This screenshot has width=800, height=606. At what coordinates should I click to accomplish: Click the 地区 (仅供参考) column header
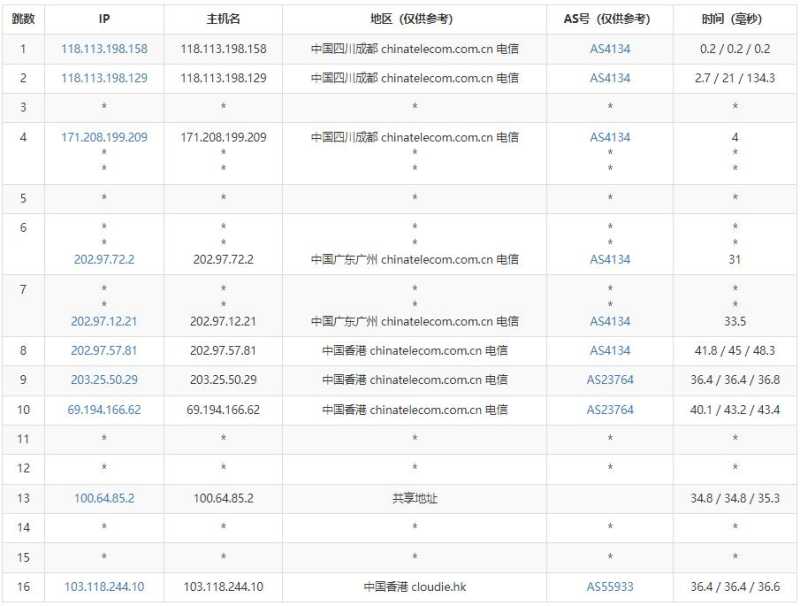pyautogui.click(x=412, y=19)
